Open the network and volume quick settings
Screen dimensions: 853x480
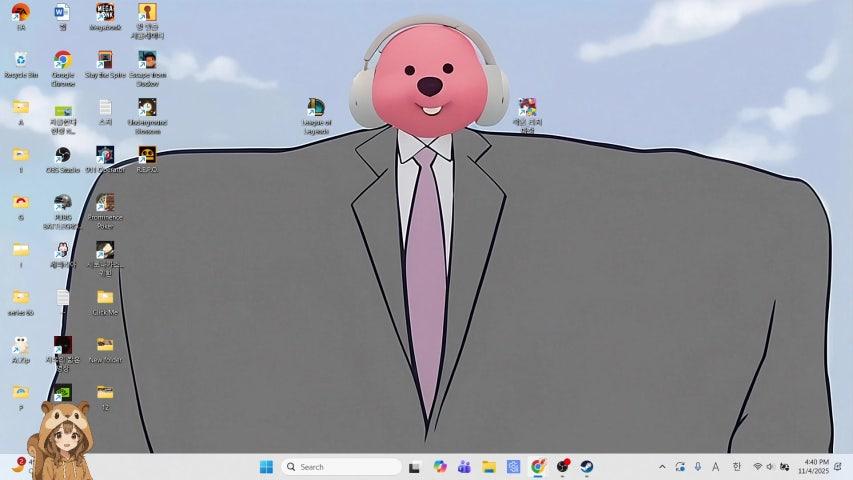click(x=771, y=467)
